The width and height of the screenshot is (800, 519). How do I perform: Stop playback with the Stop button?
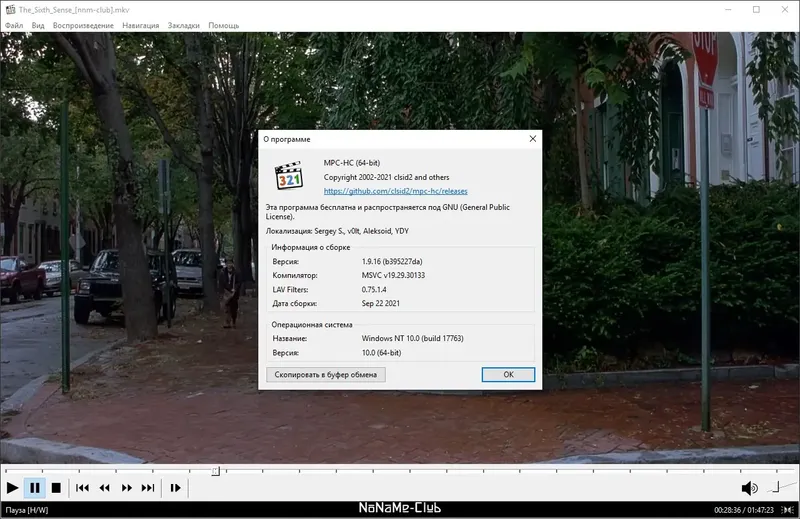tap(56, 488)
